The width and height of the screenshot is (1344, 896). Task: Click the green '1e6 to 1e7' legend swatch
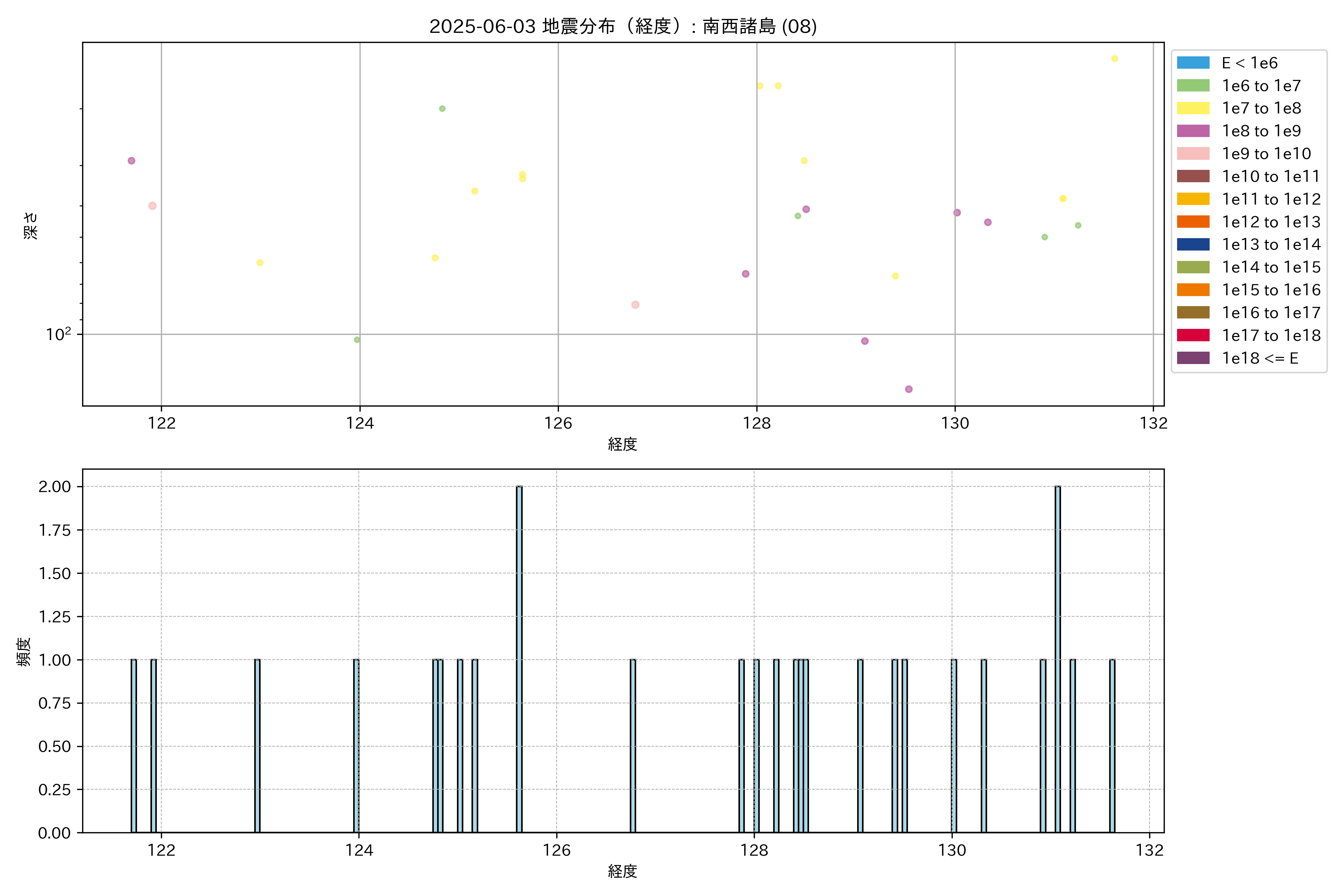point(1193,86)
